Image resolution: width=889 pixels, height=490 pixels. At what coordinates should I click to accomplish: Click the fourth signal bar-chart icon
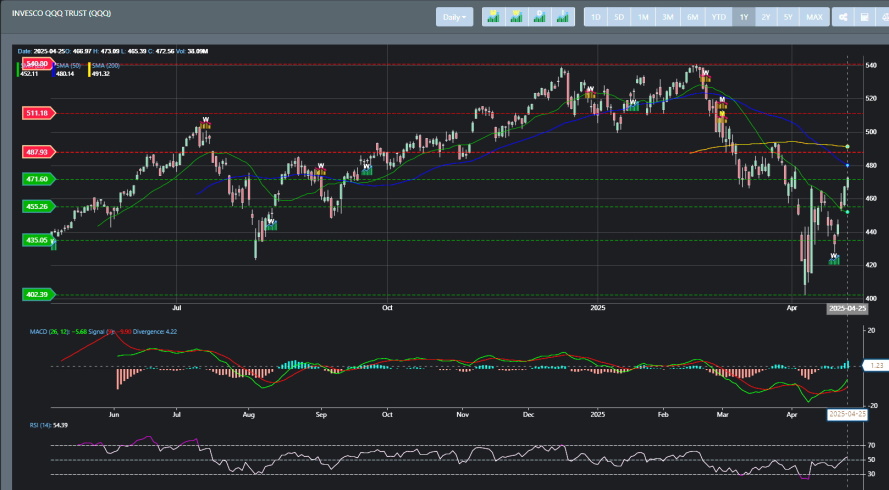pyautogui.click(x=562, y=17)
